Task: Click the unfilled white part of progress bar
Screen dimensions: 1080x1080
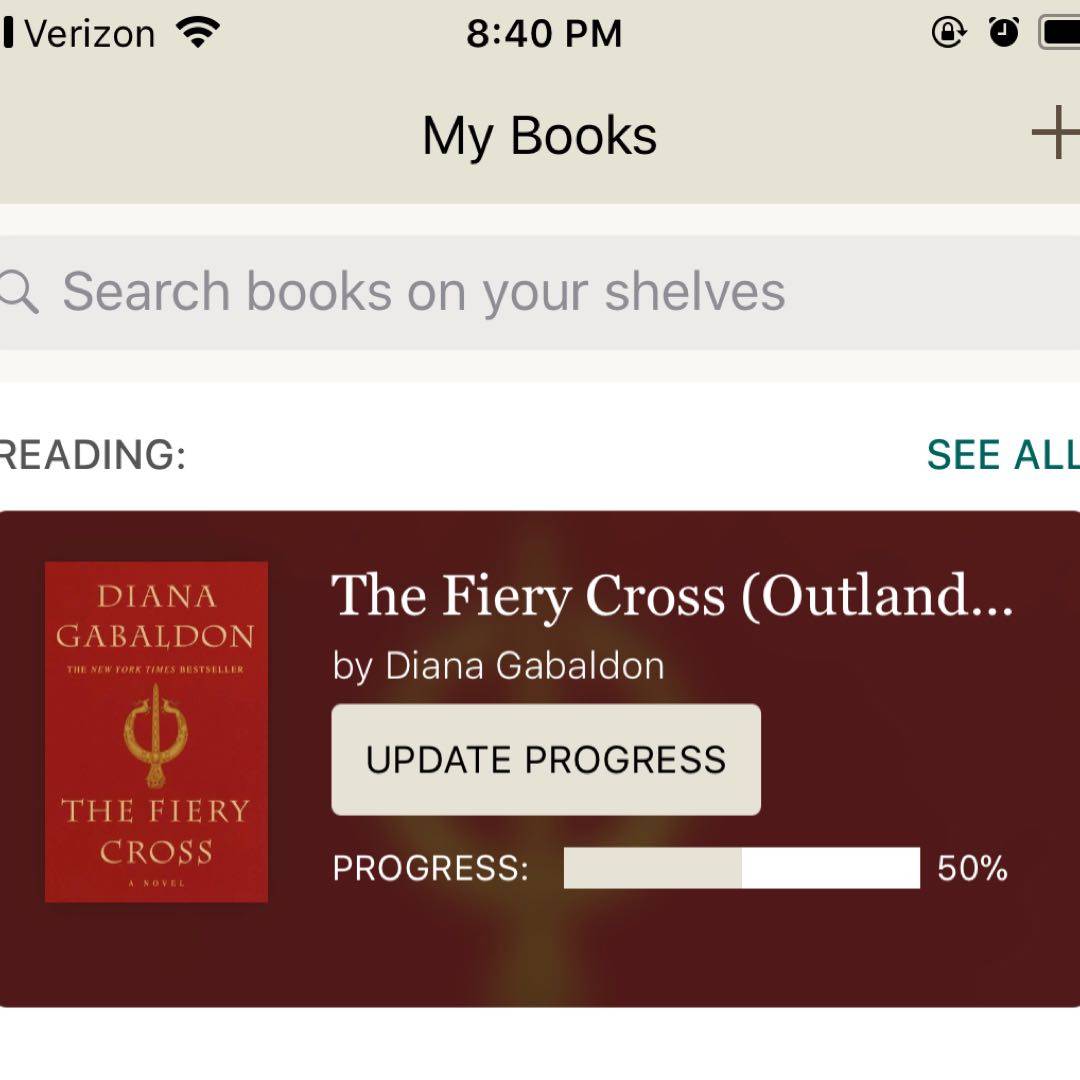Action: click(830, 868)
